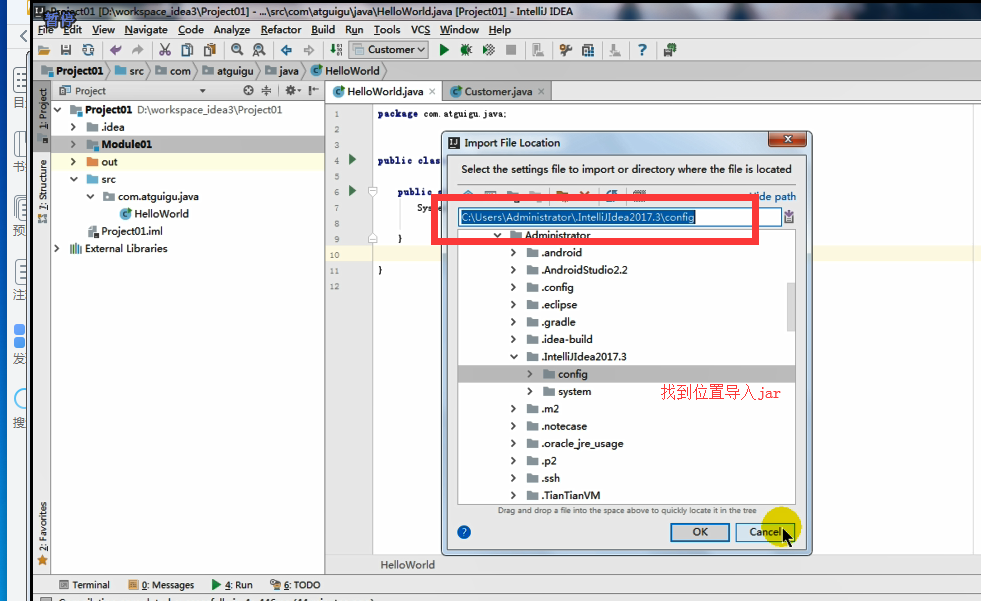
Task: Click the Cut scissors icon
Action: click(165, 50)
